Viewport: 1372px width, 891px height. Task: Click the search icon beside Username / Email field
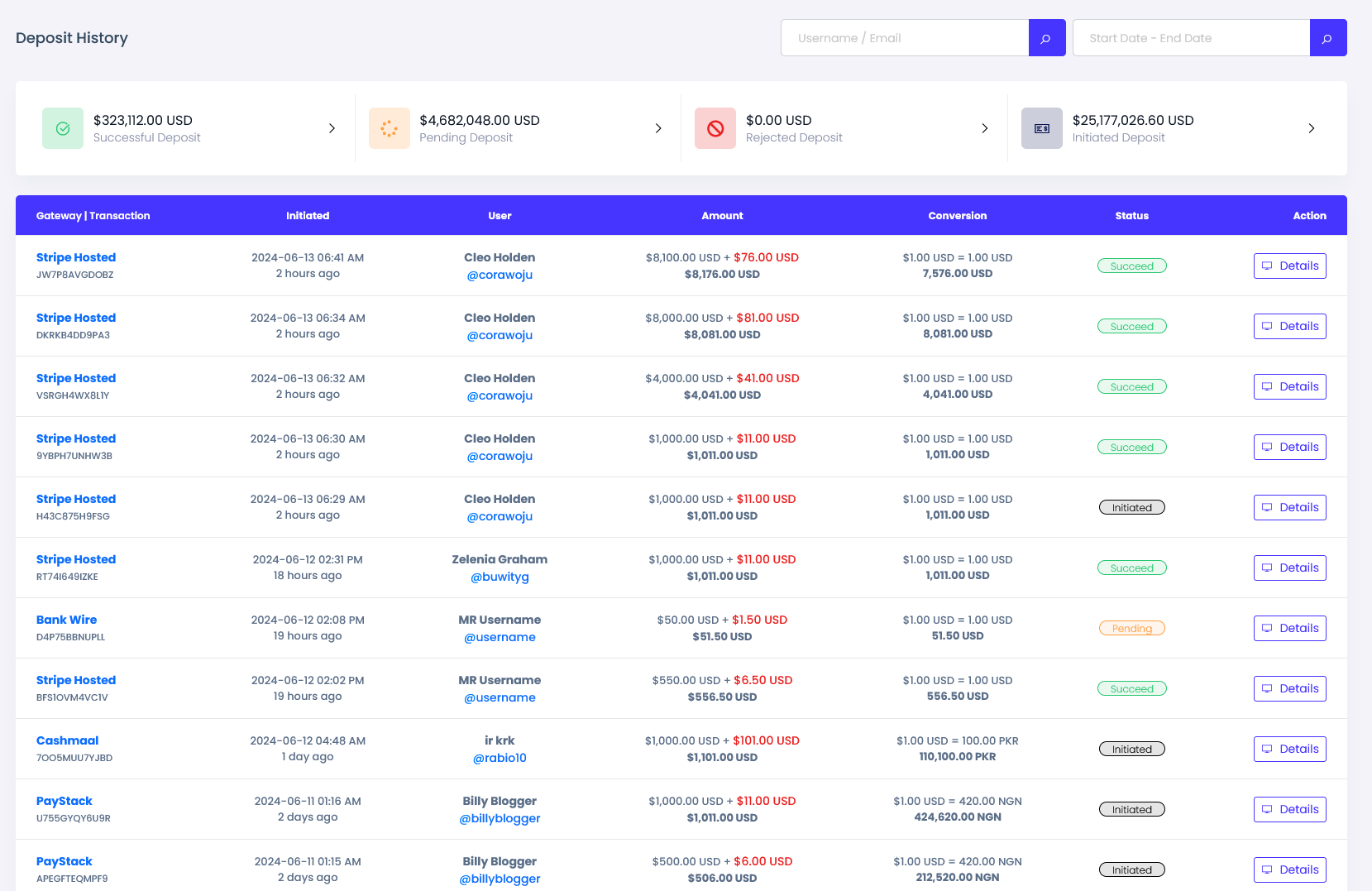click(x=1046, y=38)
